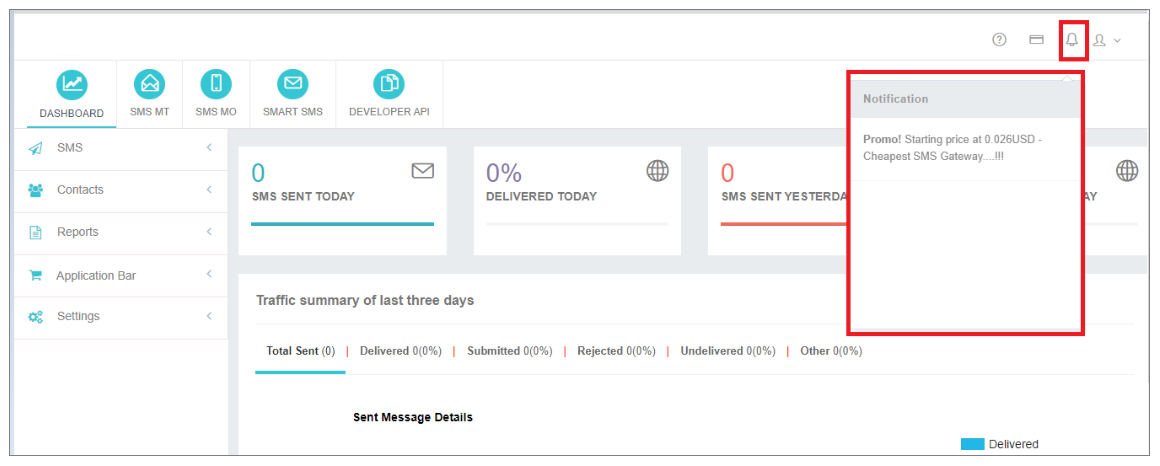Viewport: 1160px width, 466px height.
Task: Click the Sent Message Details heading
Action: (x=413, y=417)
